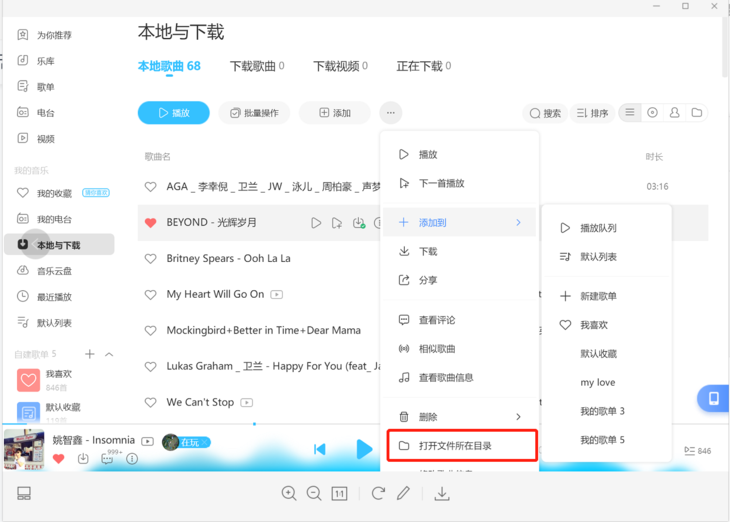
Task: Switch to the artist view icon
Action: click(674, 113)
